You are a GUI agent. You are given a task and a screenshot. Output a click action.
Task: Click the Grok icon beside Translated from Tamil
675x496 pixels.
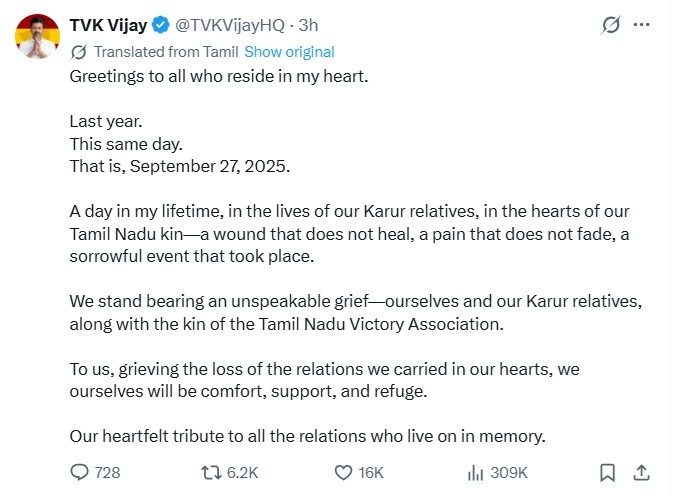[79, 52]
